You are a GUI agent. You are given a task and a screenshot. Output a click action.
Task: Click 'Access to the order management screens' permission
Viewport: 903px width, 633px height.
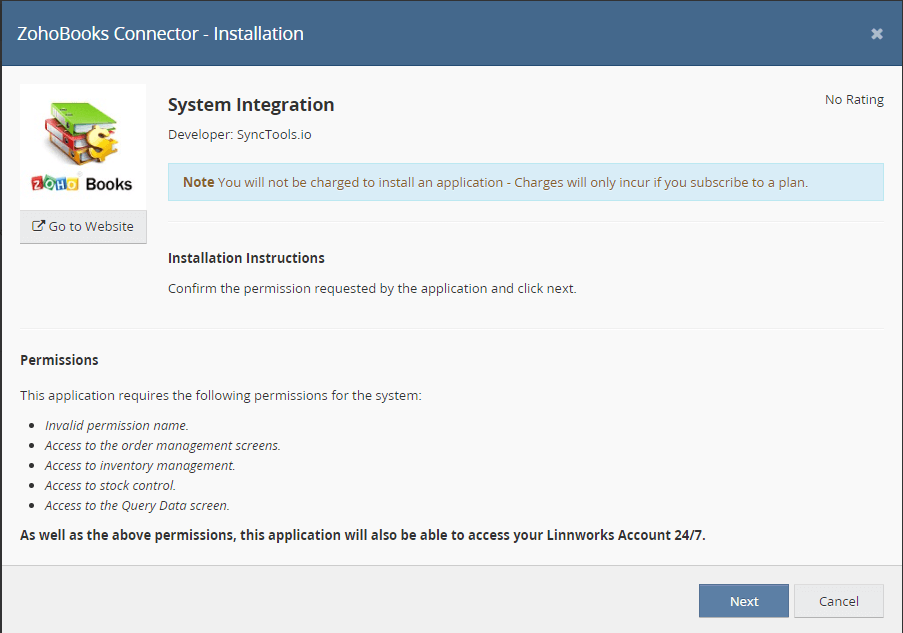(162, 445)
